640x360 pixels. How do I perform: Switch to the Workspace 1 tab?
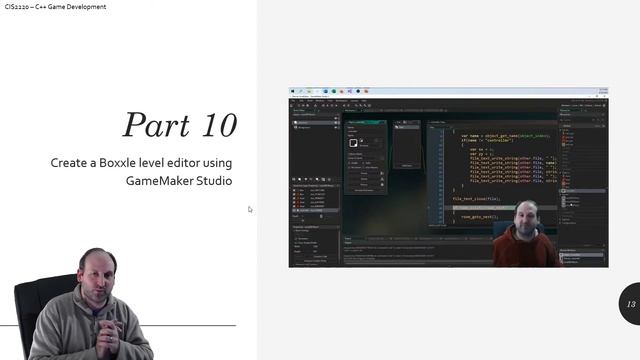click(350, 110)
